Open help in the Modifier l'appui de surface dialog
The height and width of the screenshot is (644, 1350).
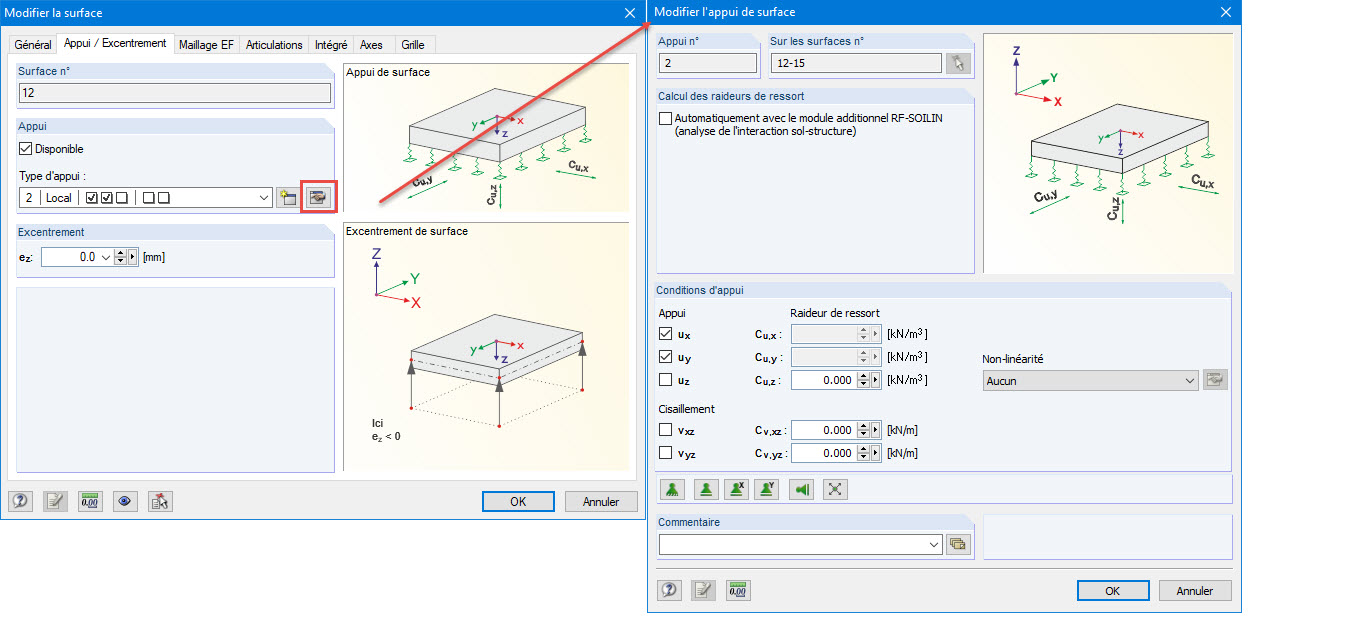670,590
